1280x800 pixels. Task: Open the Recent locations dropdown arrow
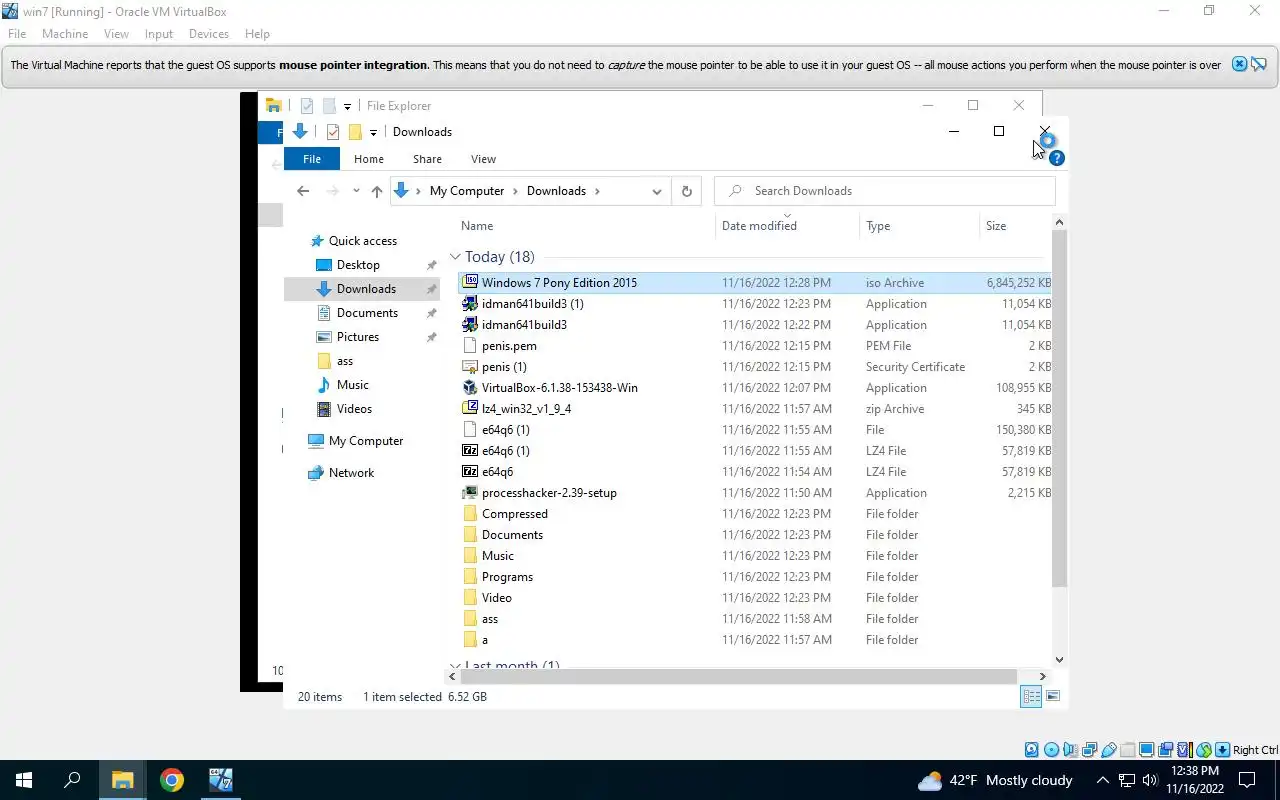coord(356,191)
